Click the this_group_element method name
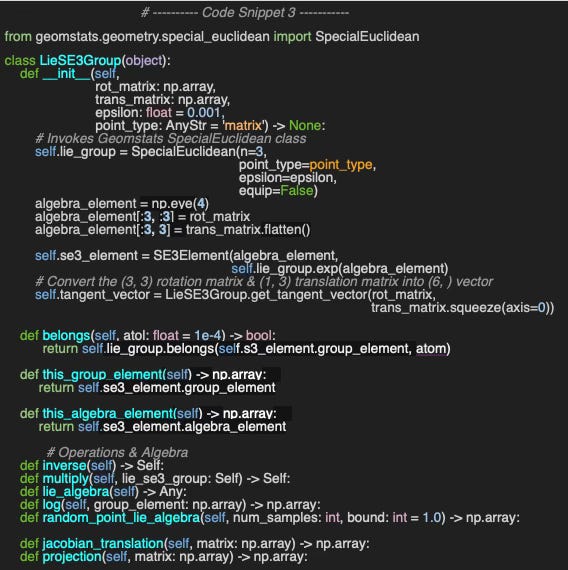The image size is (568, 570). [102, 375]
